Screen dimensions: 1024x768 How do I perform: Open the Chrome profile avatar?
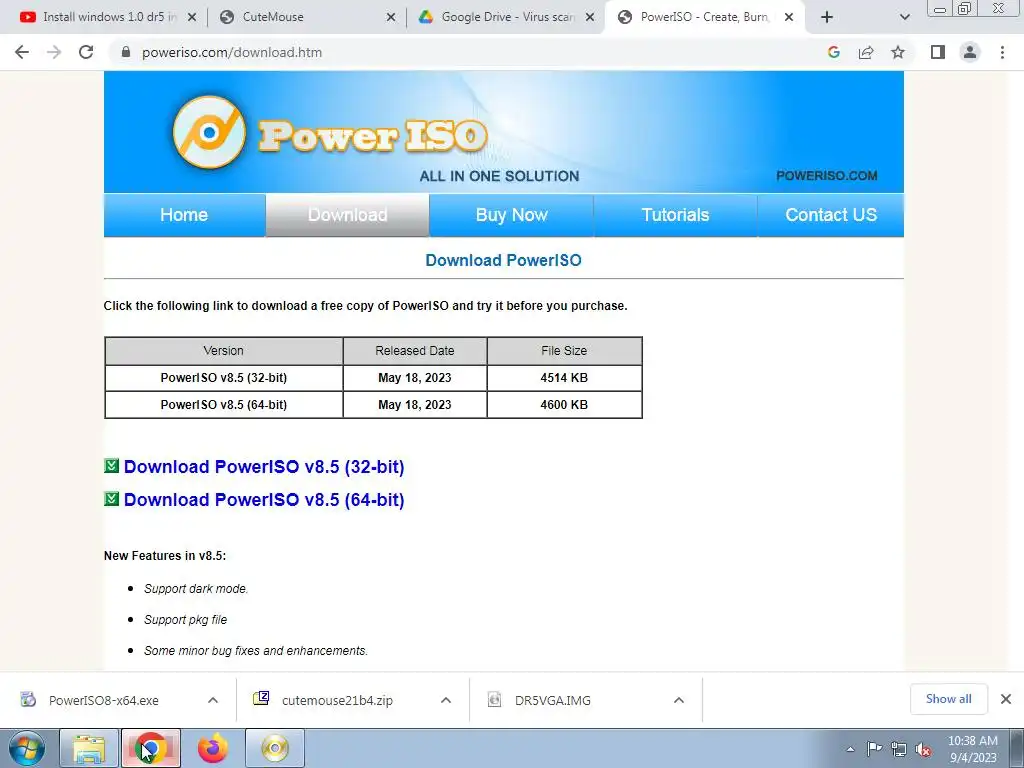(x=970, y=52)
